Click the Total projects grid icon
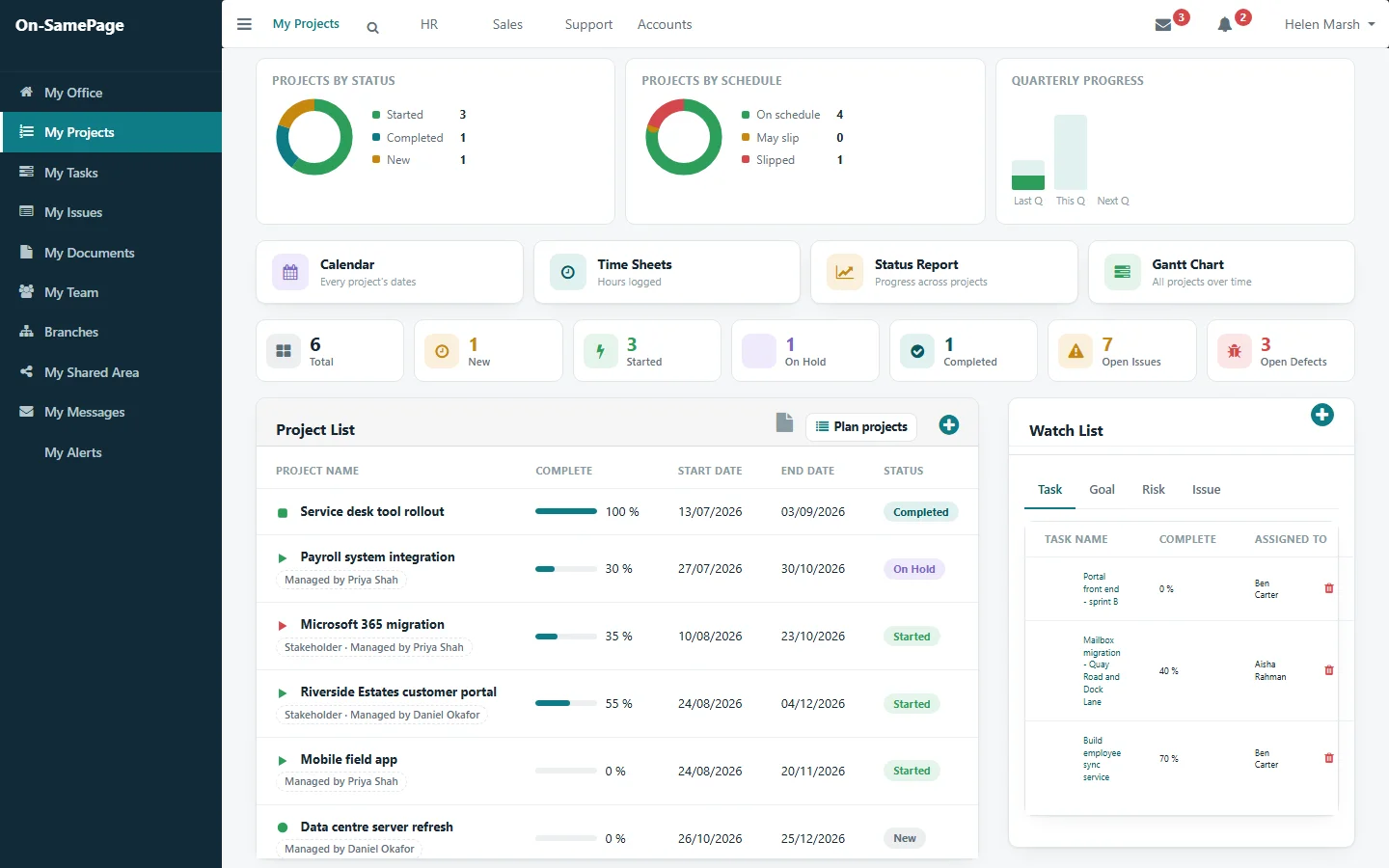This screenshot has width=1389, height=868. 284,351
